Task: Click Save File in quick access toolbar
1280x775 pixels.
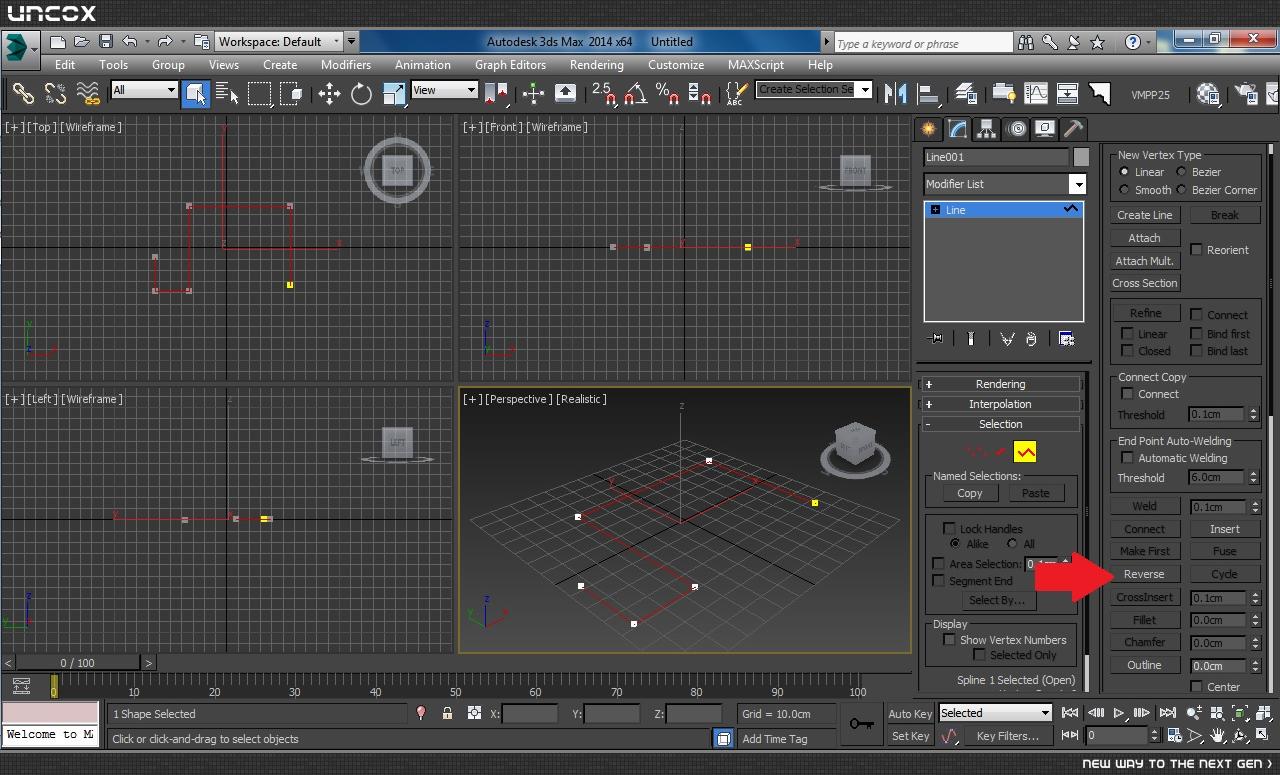Action: [x=105, y=42]
